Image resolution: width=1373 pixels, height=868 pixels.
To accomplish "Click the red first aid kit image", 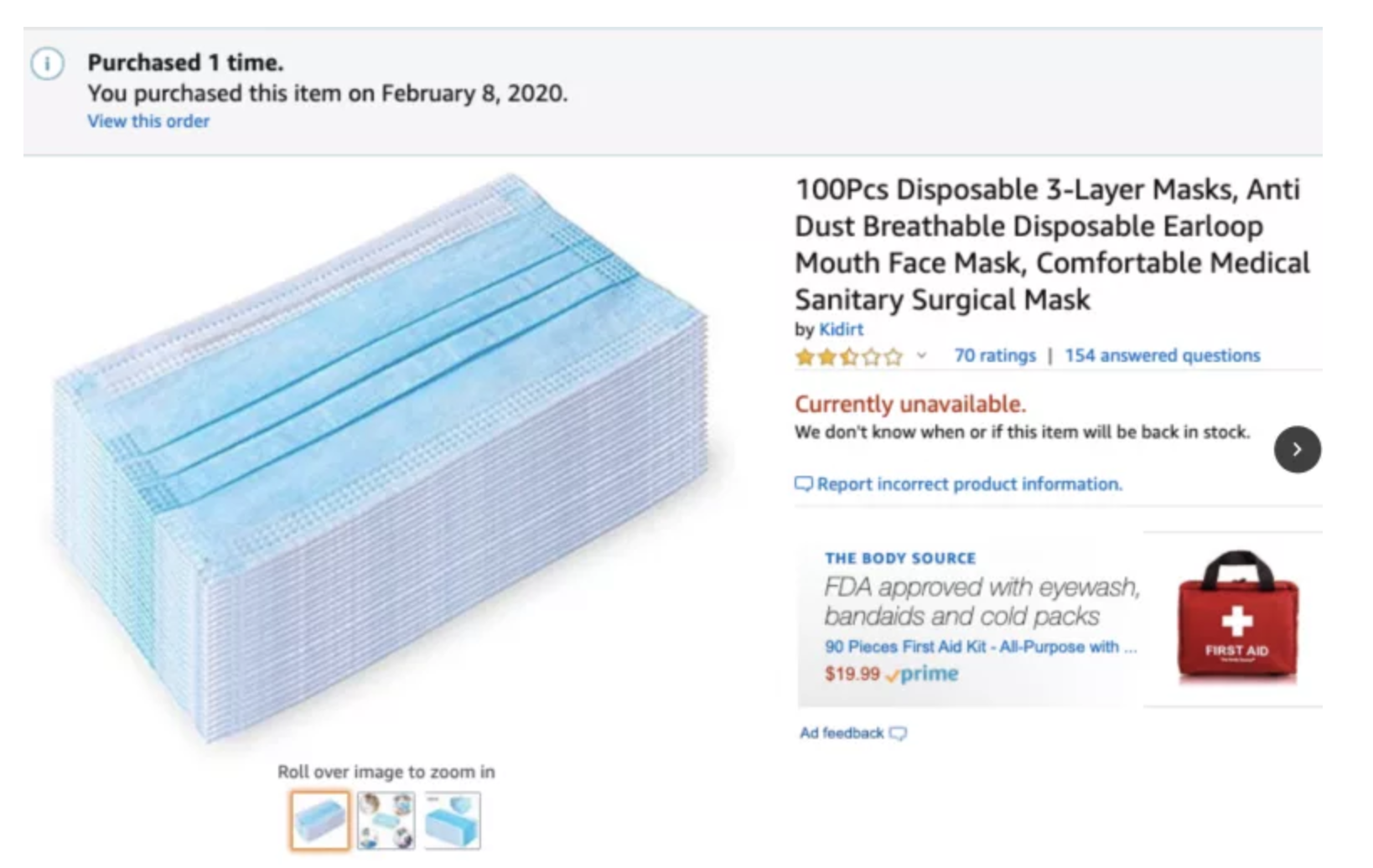I will tap(1236, 617).
